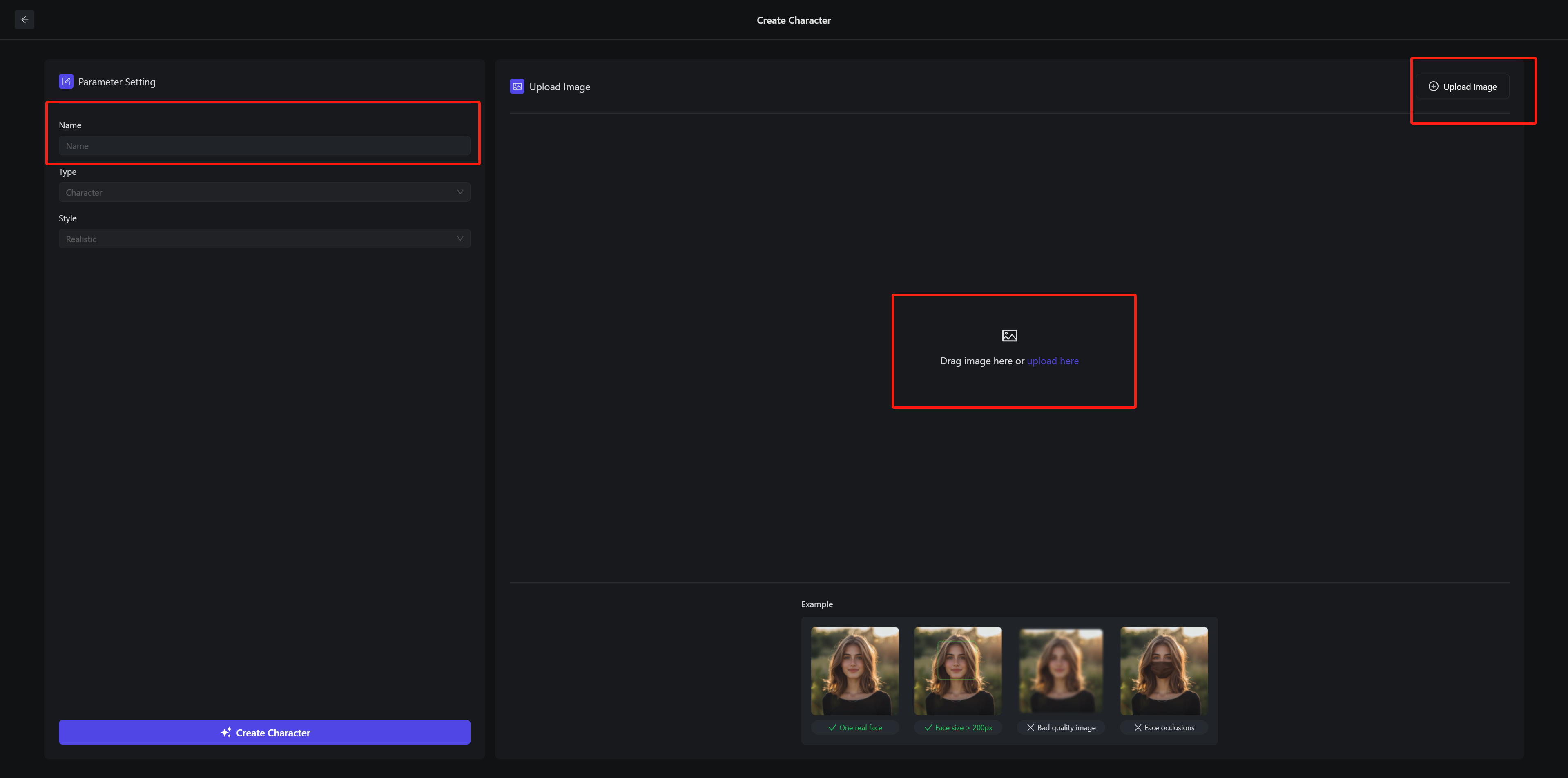Select the 'One real face' example thumbnail
Viewport: 1568px width, 778px height.
tap(854, 671)
